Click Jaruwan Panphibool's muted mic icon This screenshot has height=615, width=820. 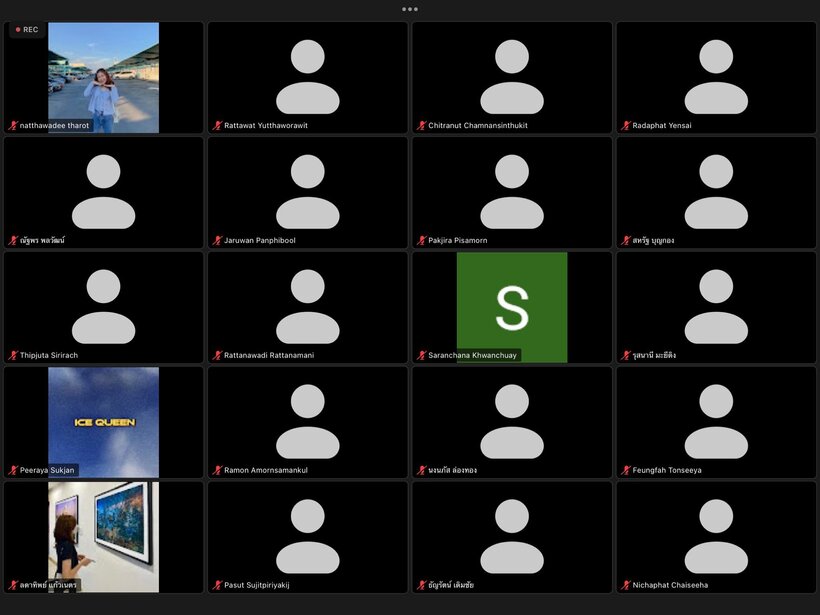tap(217, 241)
